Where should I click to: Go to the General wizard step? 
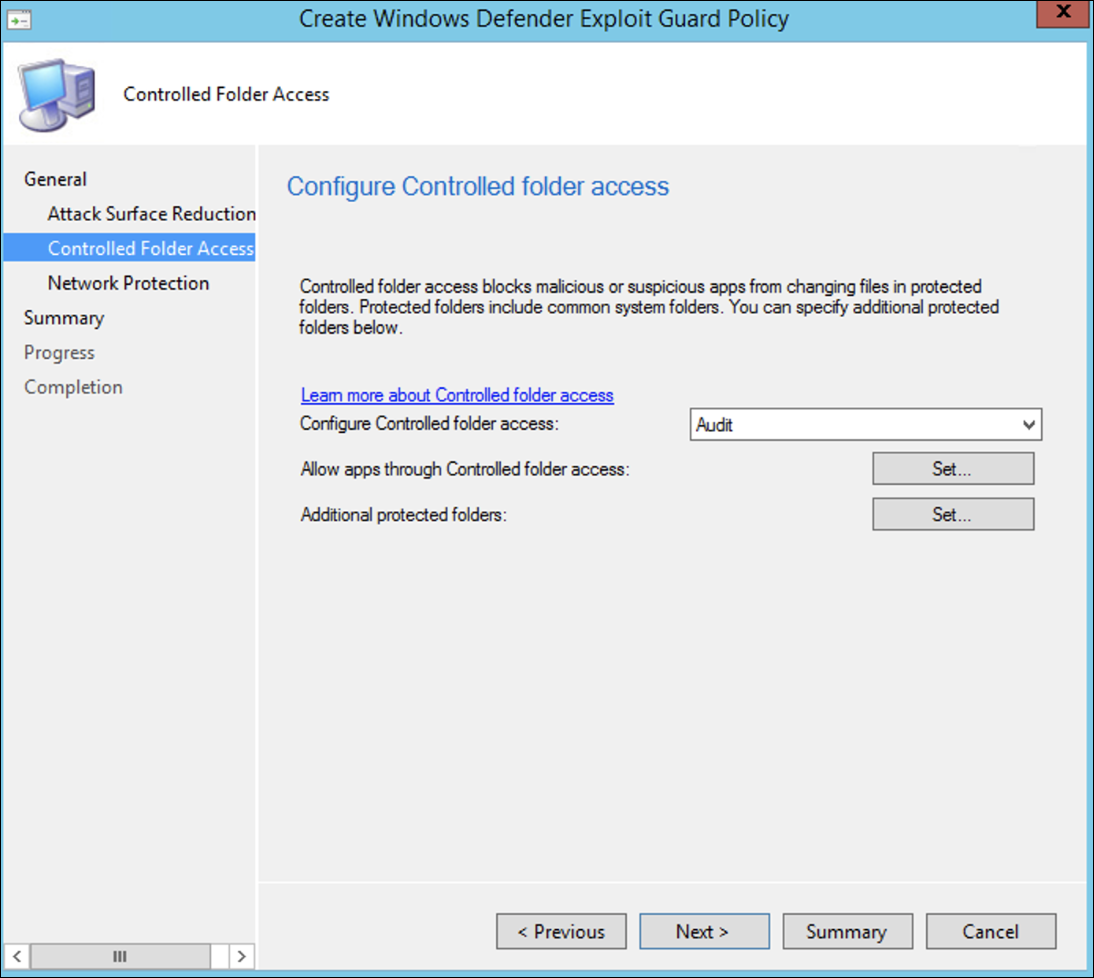point(55,179)
